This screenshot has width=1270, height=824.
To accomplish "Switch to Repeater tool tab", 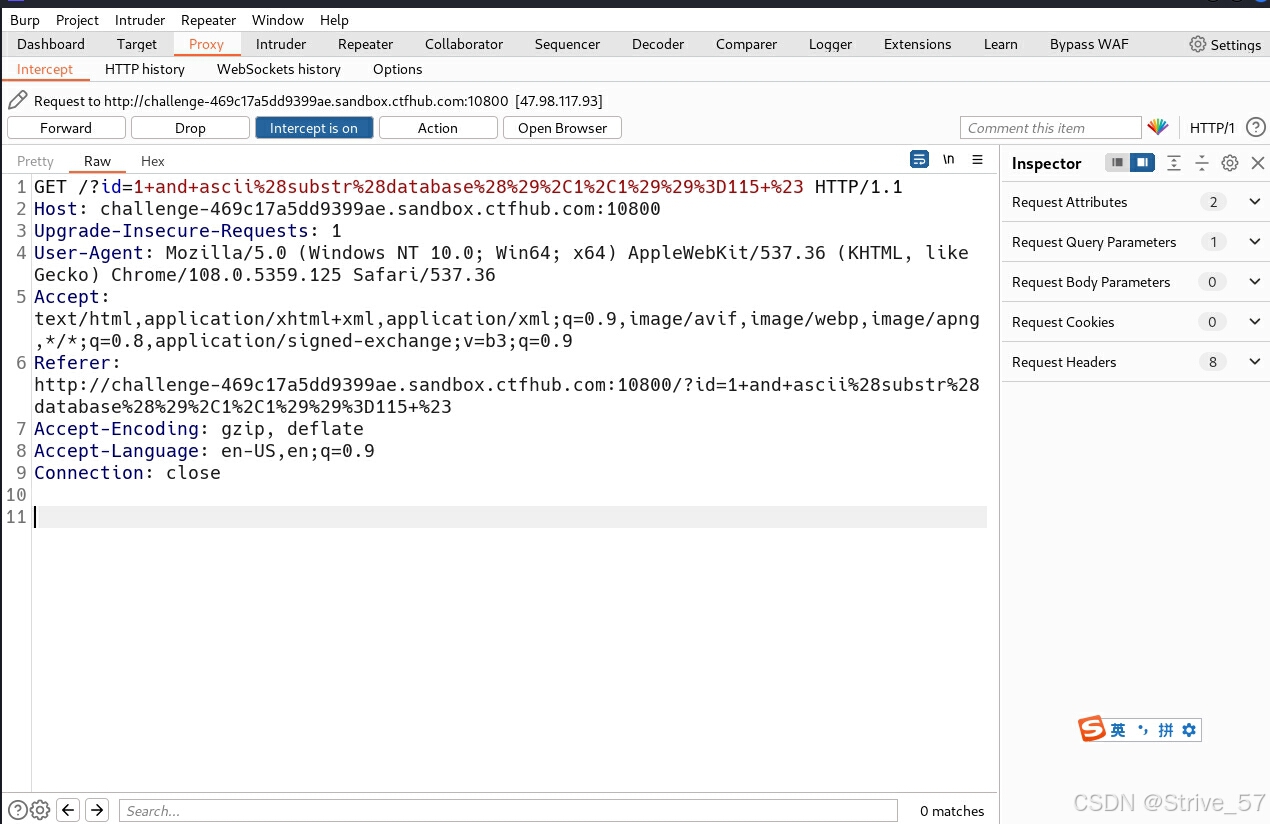I will click(365, 44).
